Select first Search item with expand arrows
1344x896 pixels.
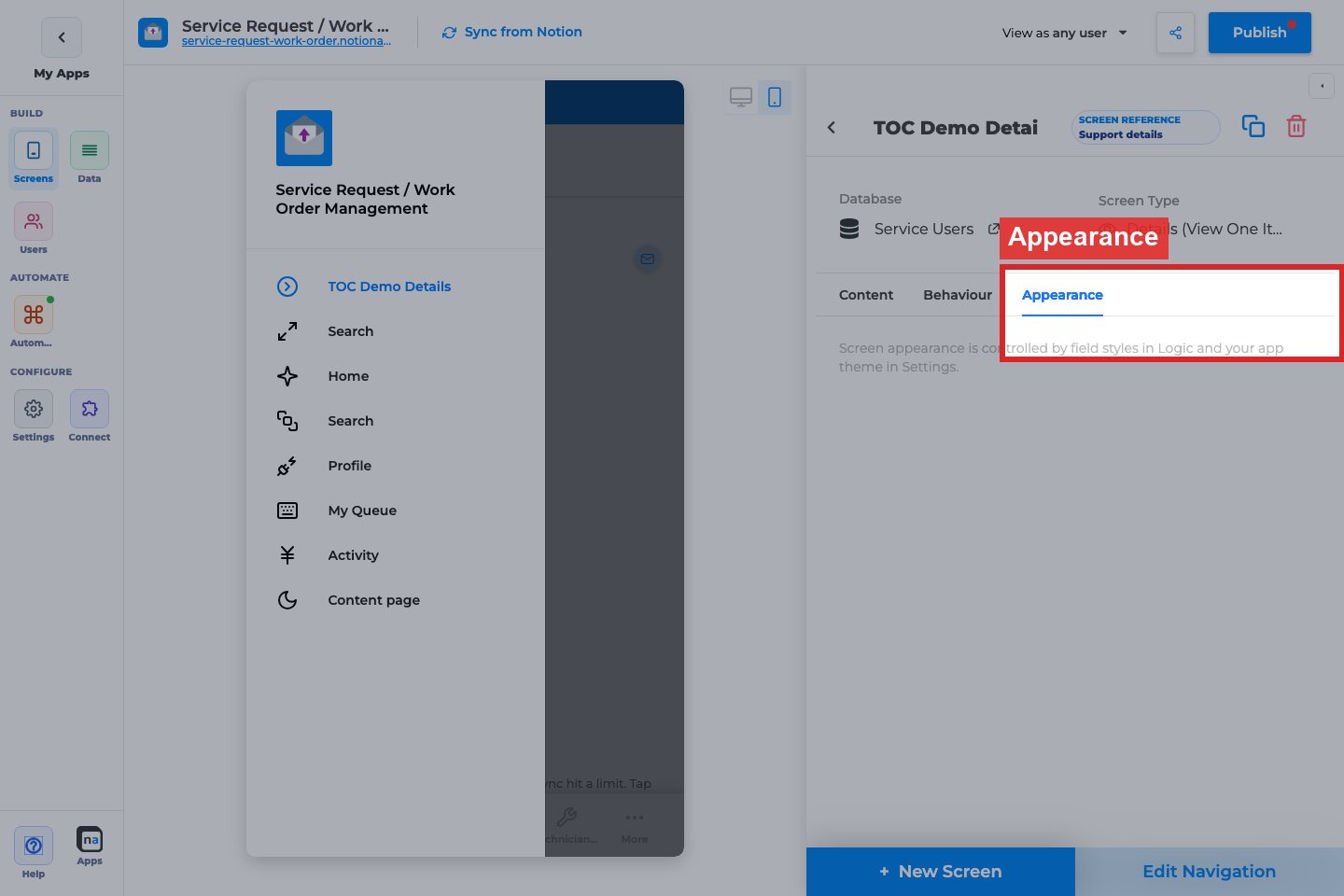coord(396,331)
